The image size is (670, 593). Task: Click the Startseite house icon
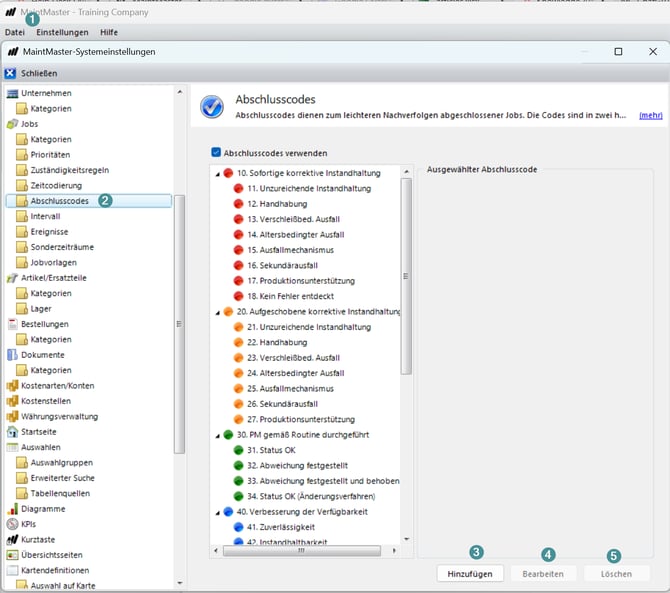[x=12, y=432]
